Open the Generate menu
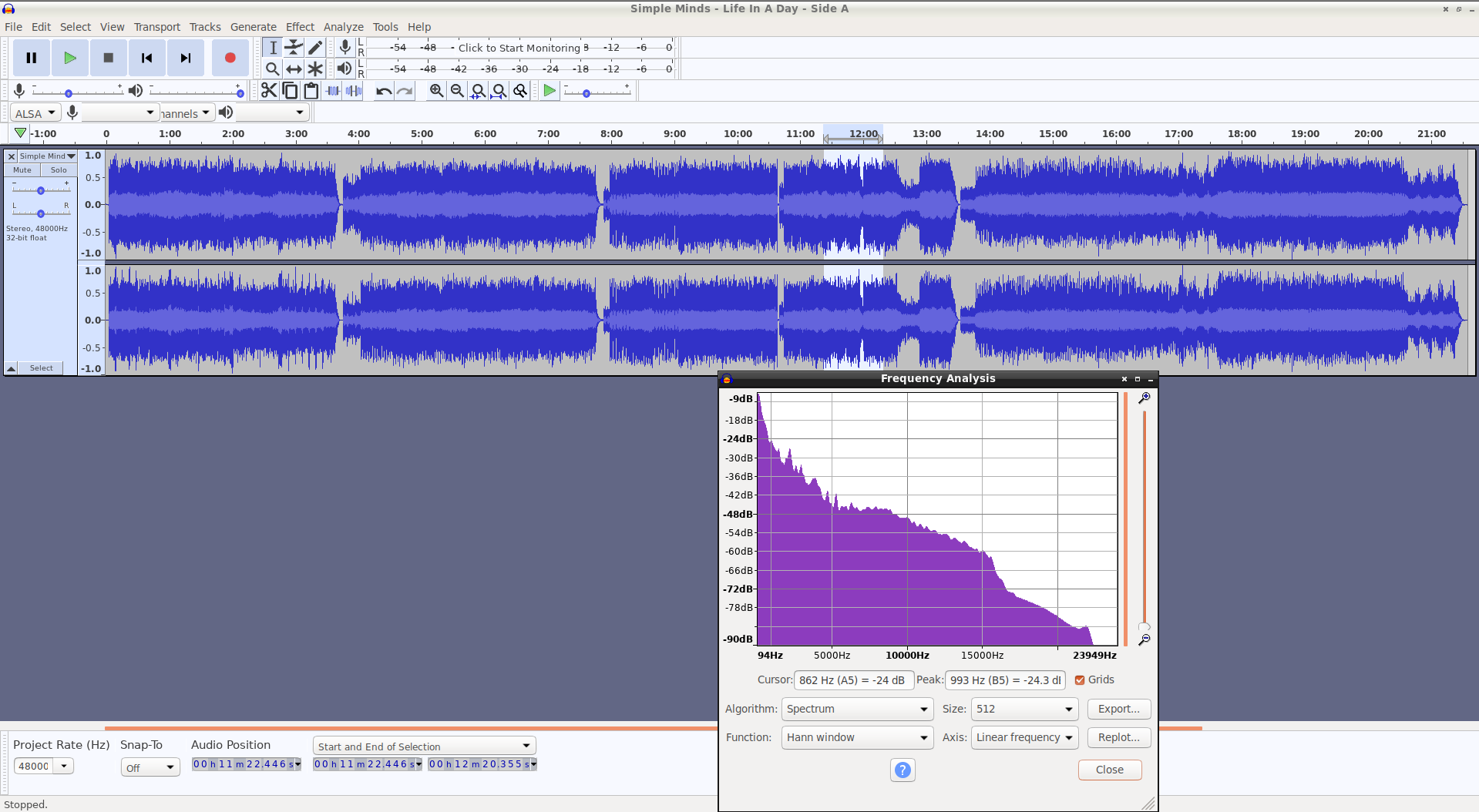This screenshot has height=812, width=1479. (253, 27)
